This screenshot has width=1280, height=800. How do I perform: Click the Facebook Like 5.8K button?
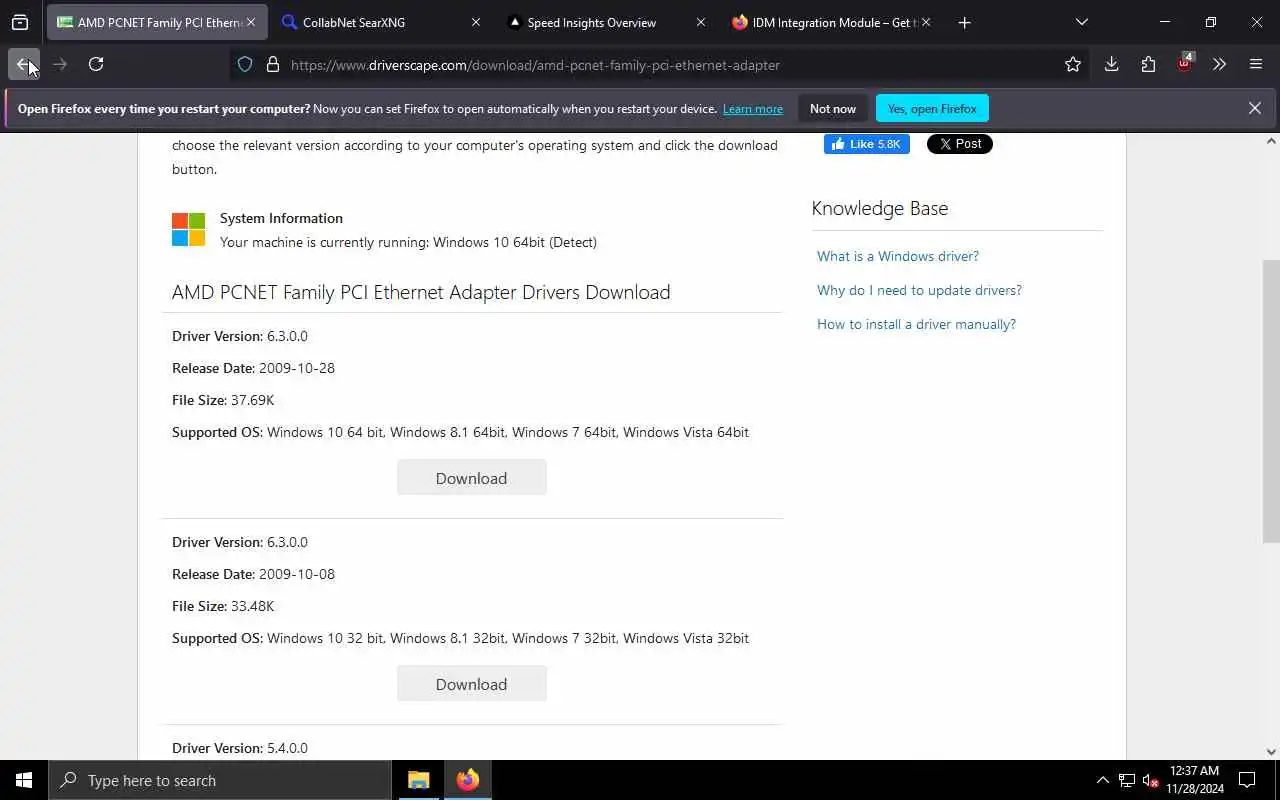click(867, 144)
